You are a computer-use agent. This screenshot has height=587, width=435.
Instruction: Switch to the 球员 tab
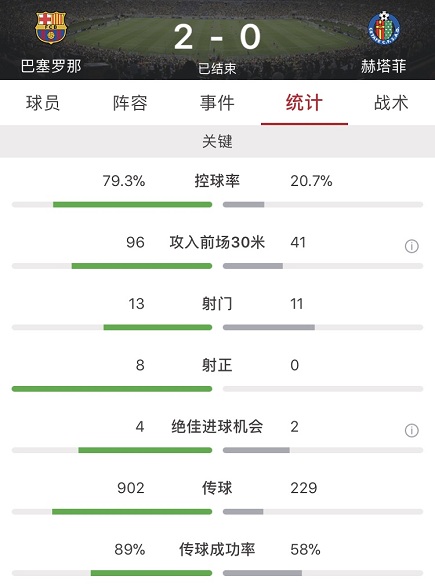click(43, 103)
